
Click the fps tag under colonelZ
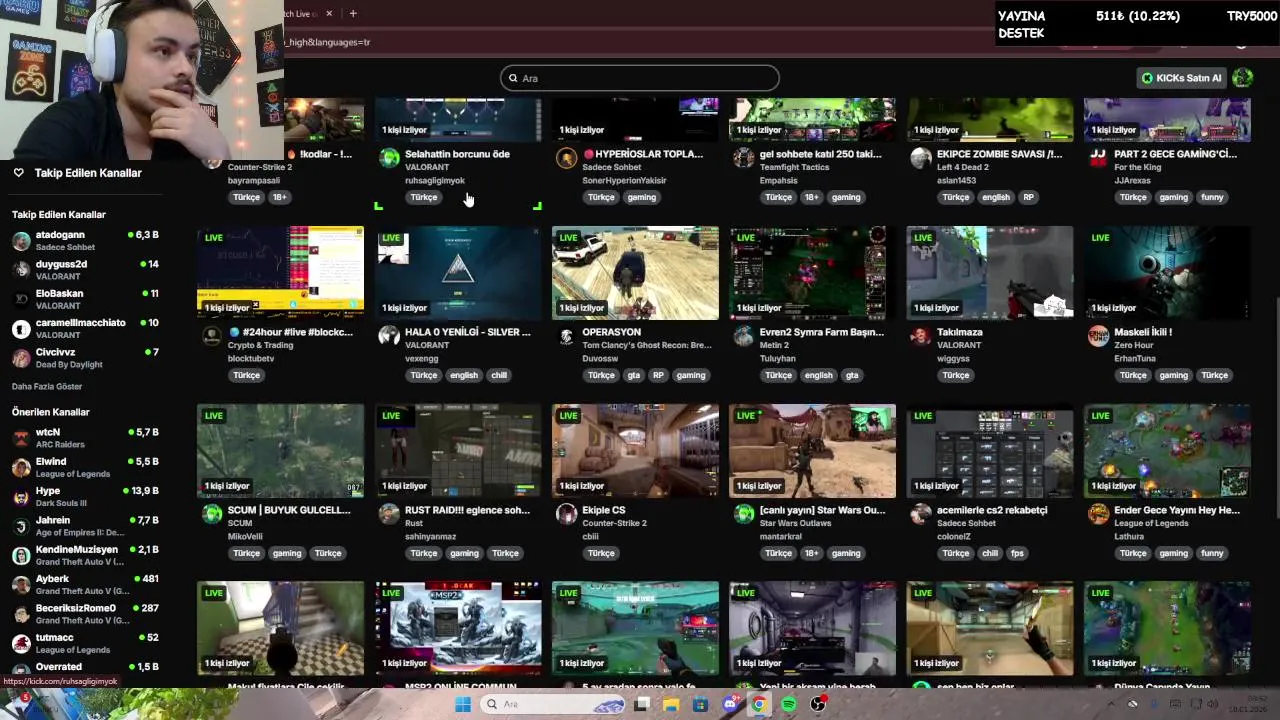[1018, 553]
